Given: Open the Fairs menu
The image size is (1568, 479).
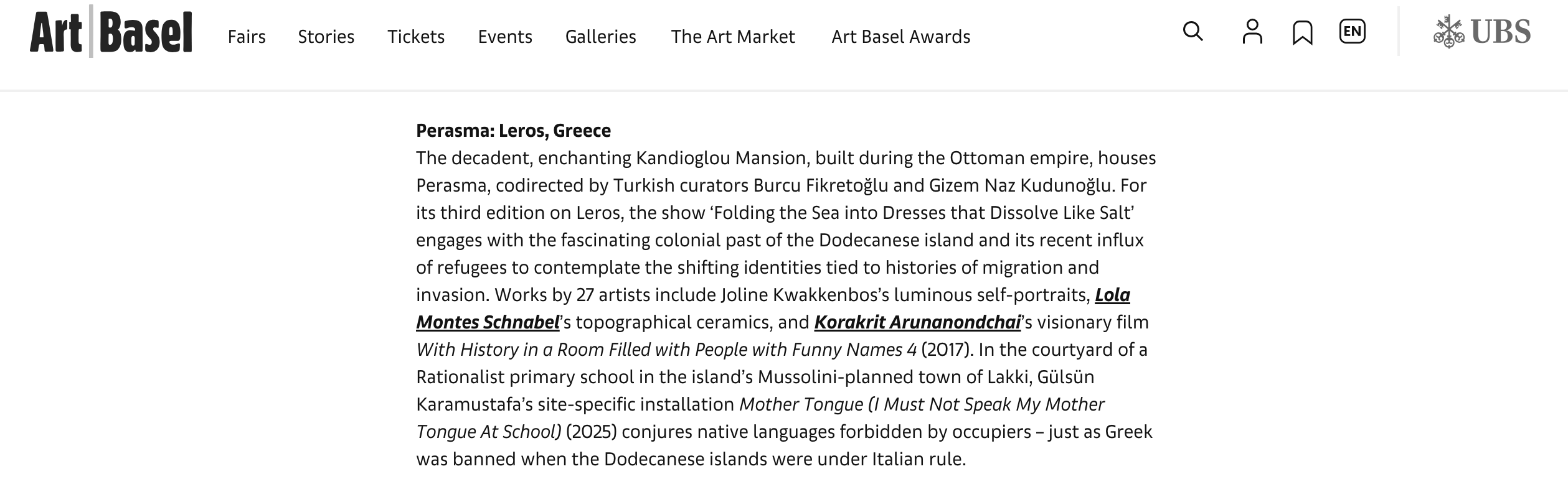Looking at the screenshot, I should pos(247,37).
